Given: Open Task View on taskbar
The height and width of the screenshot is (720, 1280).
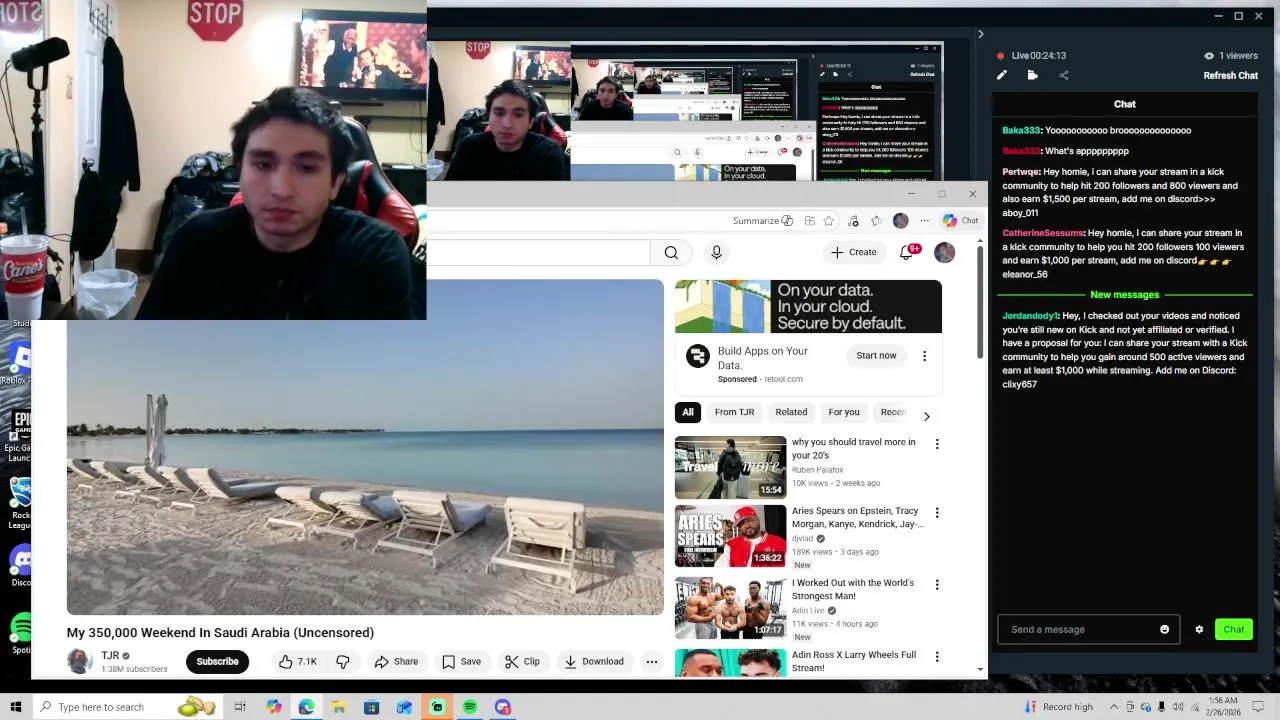Looking at the screenshot, I should [240, 707].
